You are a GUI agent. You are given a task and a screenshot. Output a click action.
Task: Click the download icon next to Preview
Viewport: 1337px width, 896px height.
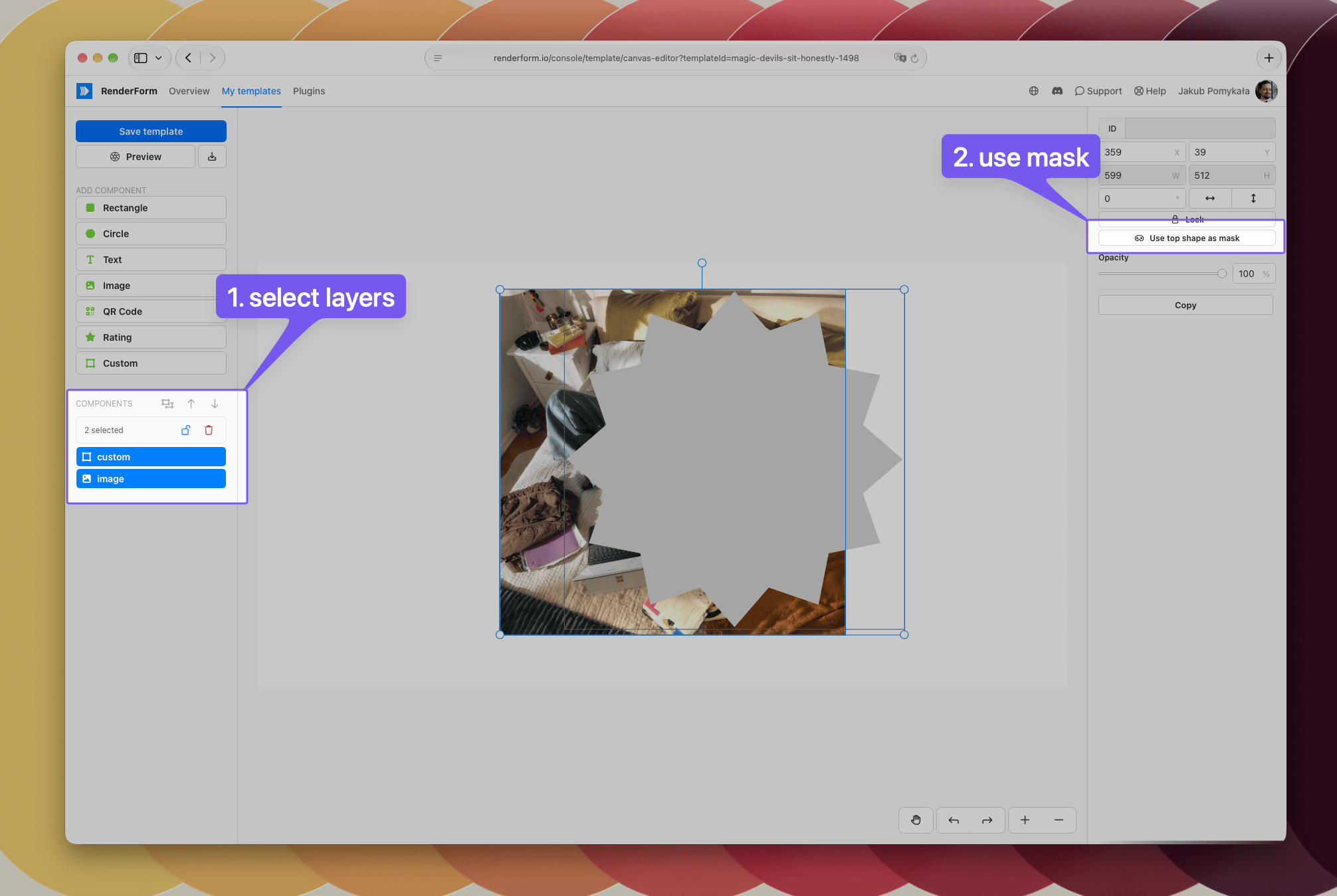212,157
